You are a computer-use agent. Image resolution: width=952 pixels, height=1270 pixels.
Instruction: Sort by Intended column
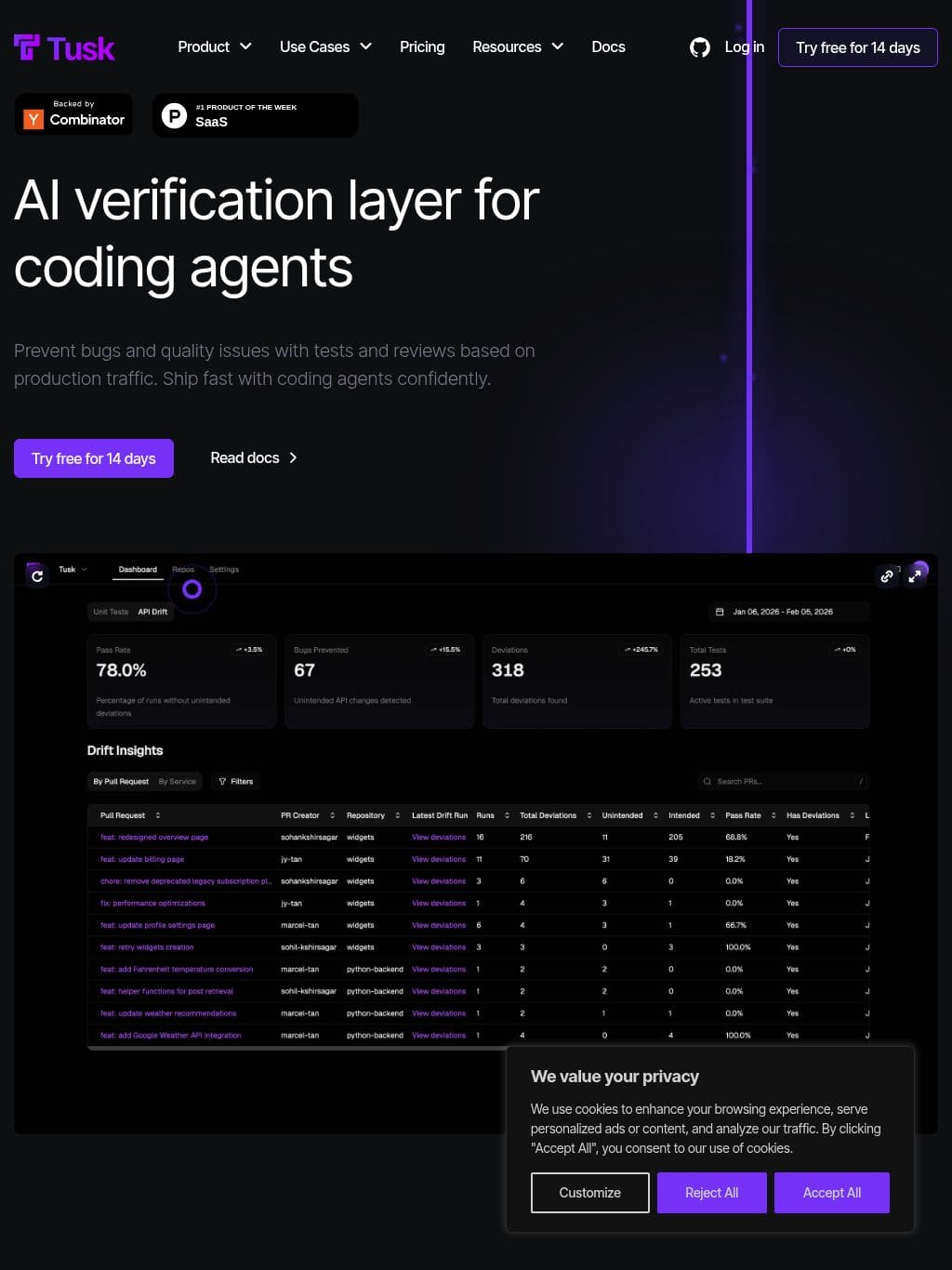pos(692,815)
